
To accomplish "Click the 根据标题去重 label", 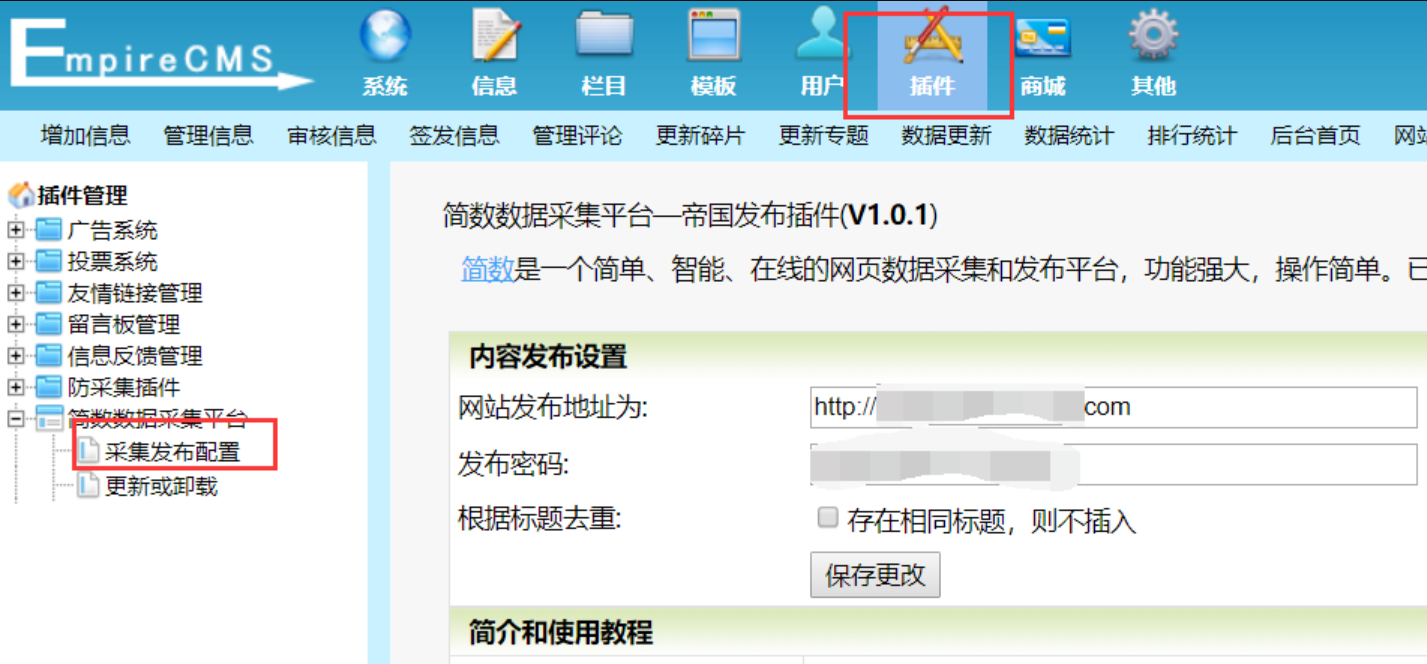I will (x=540, y=520).
